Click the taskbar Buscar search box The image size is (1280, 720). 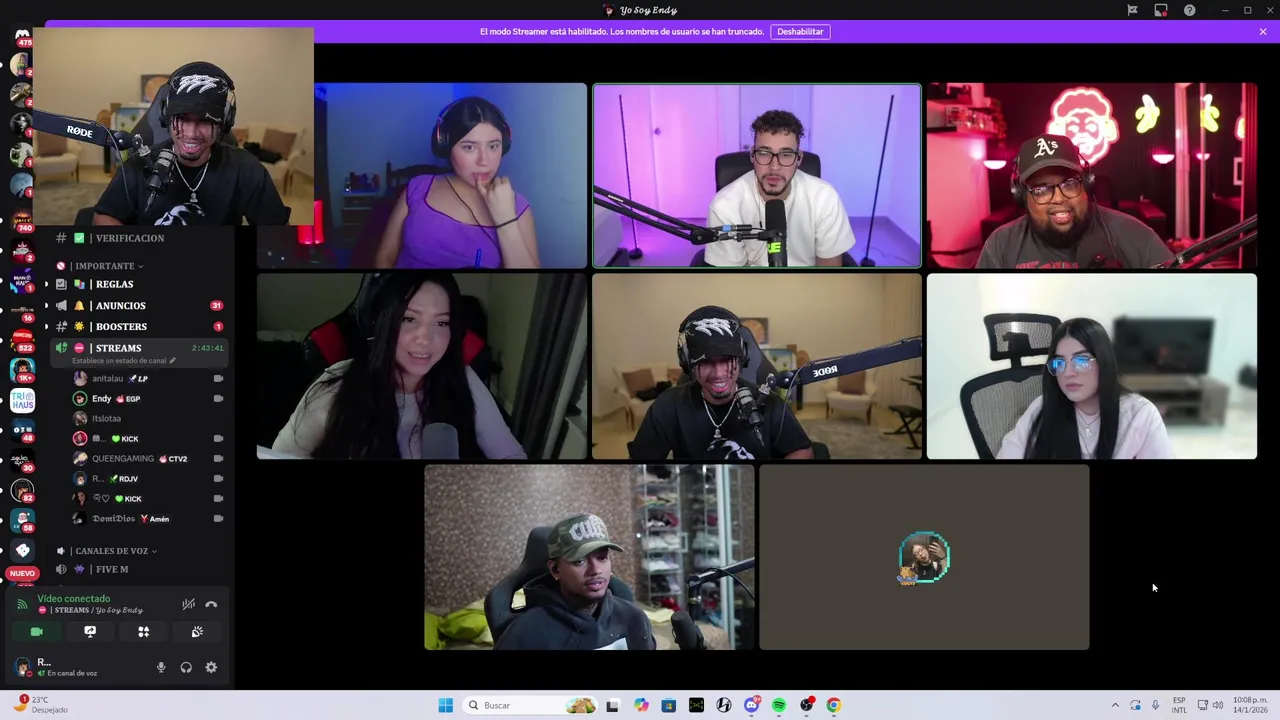tap(530, 705)
